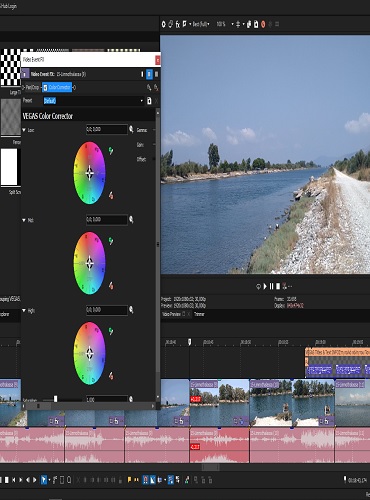Open overlays options icon in preview toolbar
370x500 pixels.
(x=238, y=24)
